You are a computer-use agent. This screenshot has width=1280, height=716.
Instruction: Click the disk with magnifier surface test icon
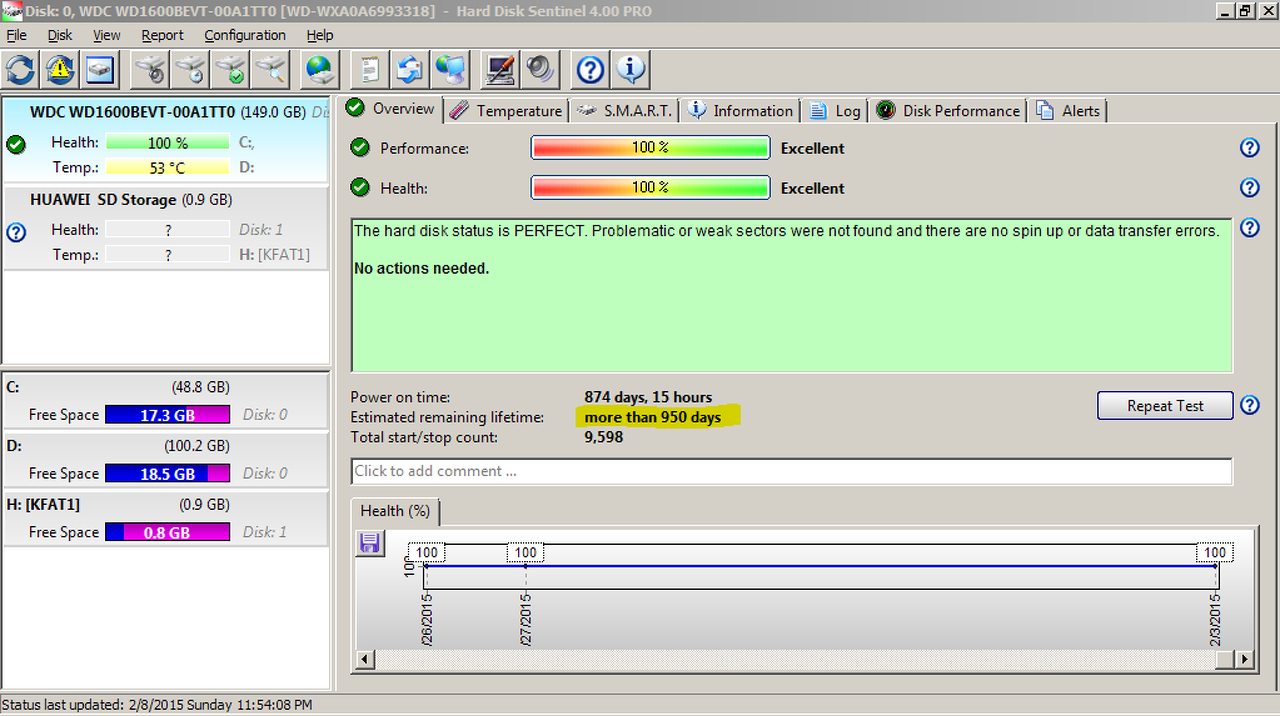(271, 69)
